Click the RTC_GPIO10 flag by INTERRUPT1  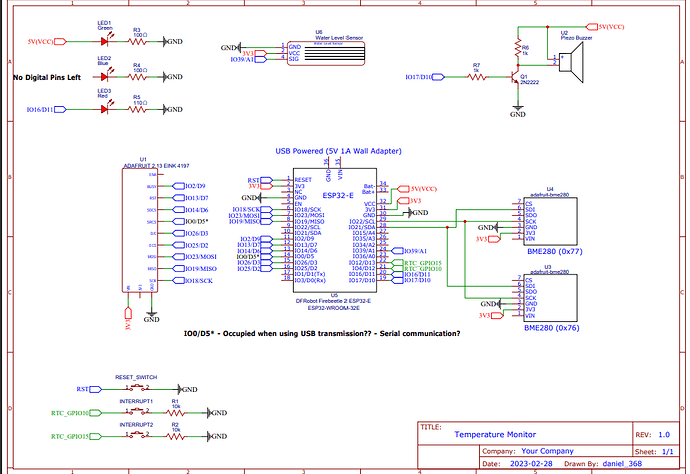(76, 413)
